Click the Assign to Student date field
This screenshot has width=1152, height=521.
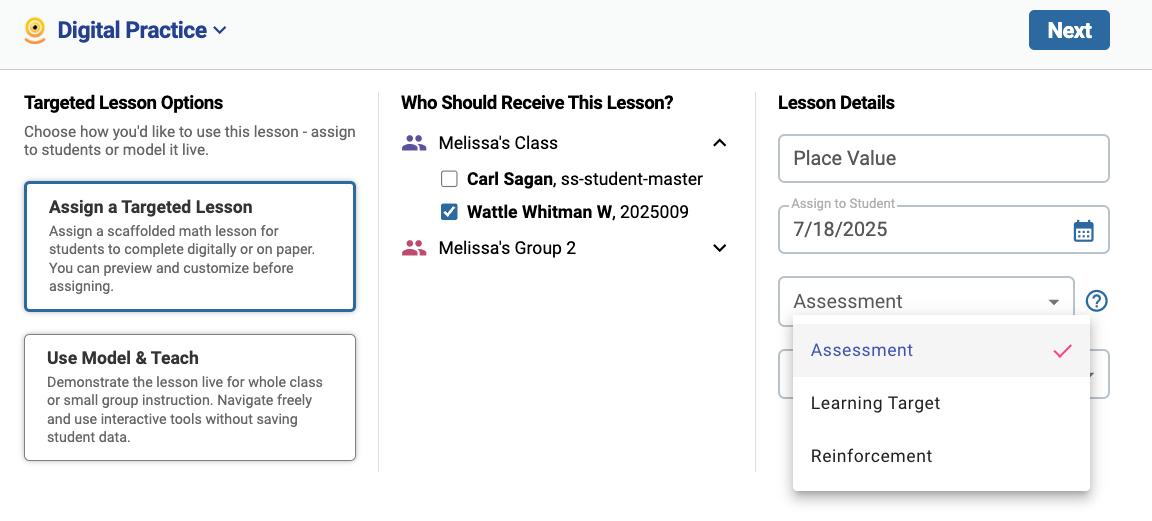(x=943, y=229)
